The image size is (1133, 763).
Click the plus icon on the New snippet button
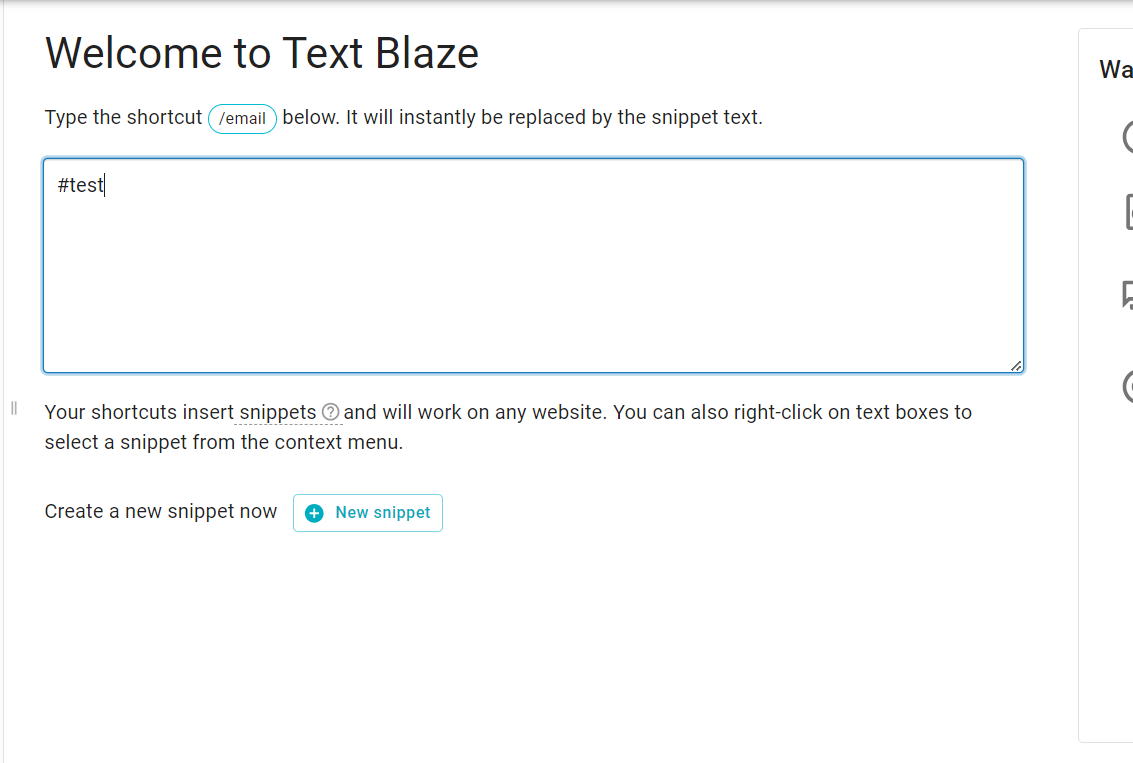[x=314, y=512]
